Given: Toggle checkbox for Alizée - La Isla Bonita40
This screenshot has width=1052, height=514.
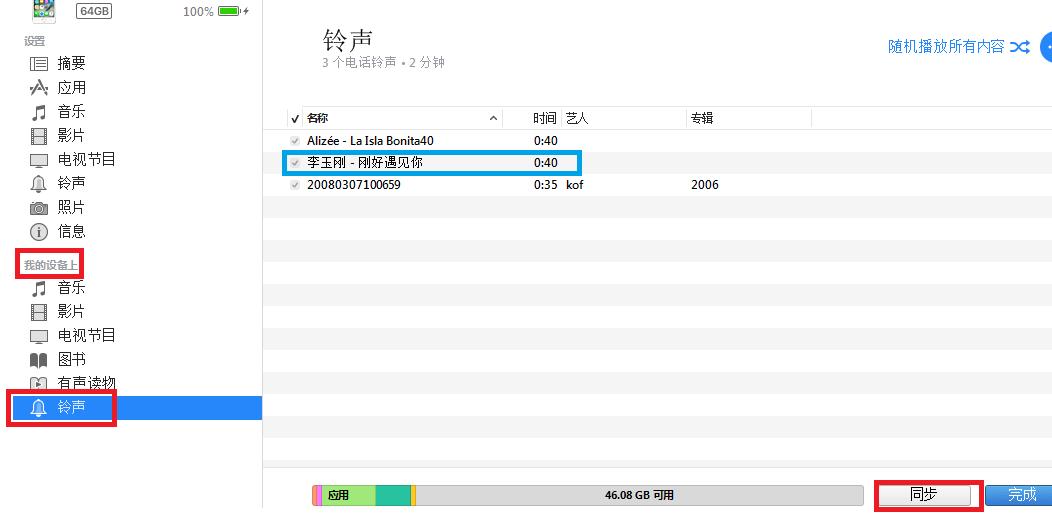Looking at the screenshot, I should [295, 141].
